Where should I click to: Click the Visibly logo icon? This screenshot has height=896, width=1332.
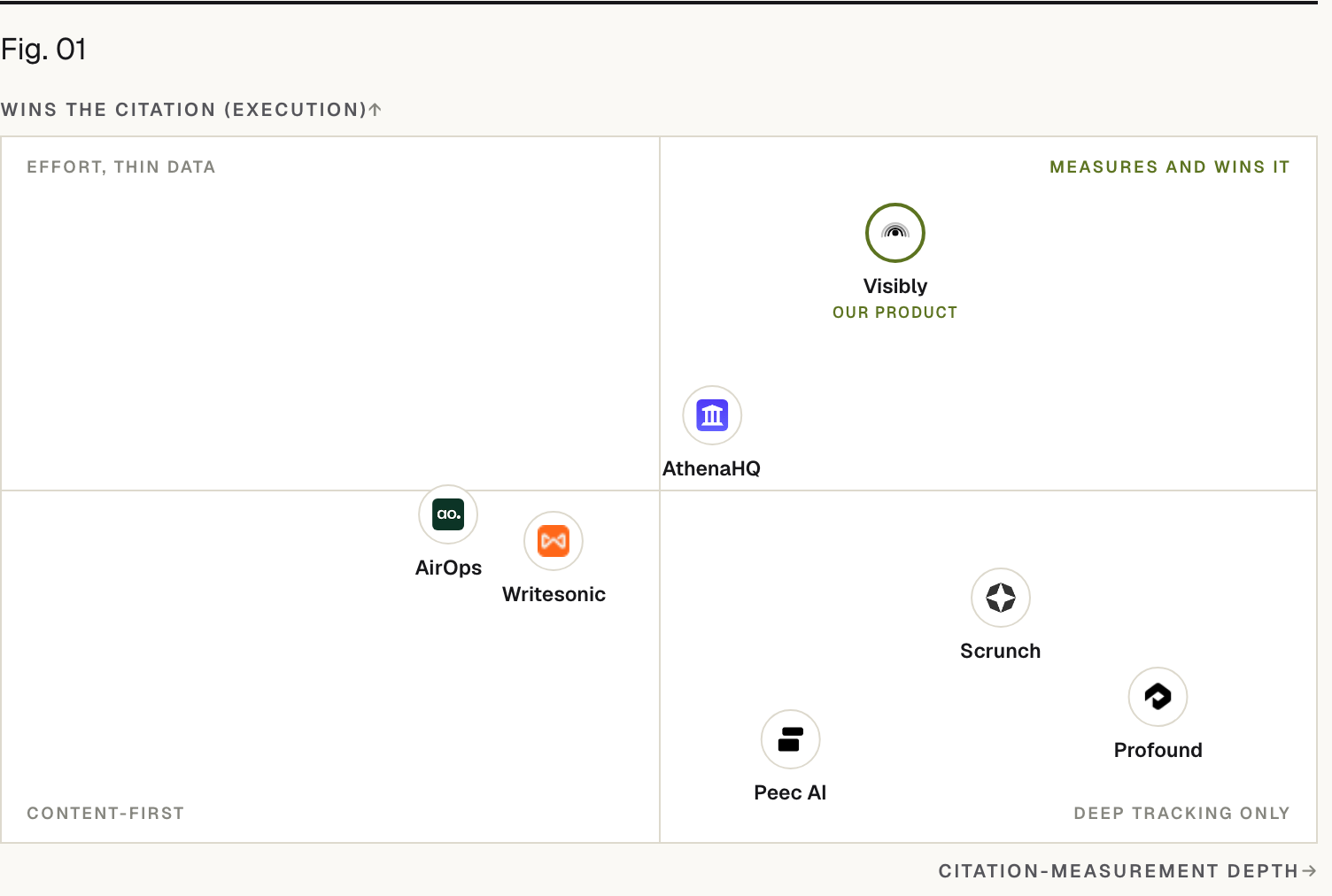(895, 233)
